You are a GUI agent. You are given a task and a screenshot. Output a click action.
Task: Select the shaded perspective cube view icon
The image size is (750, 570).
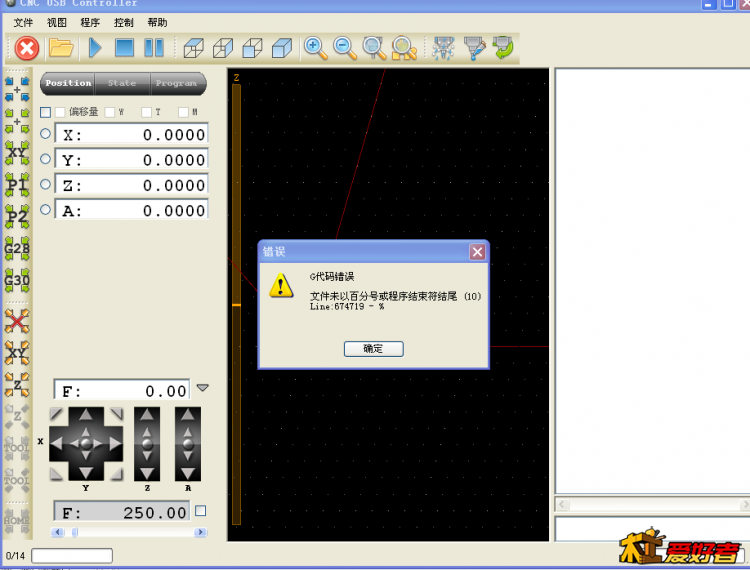282,48
